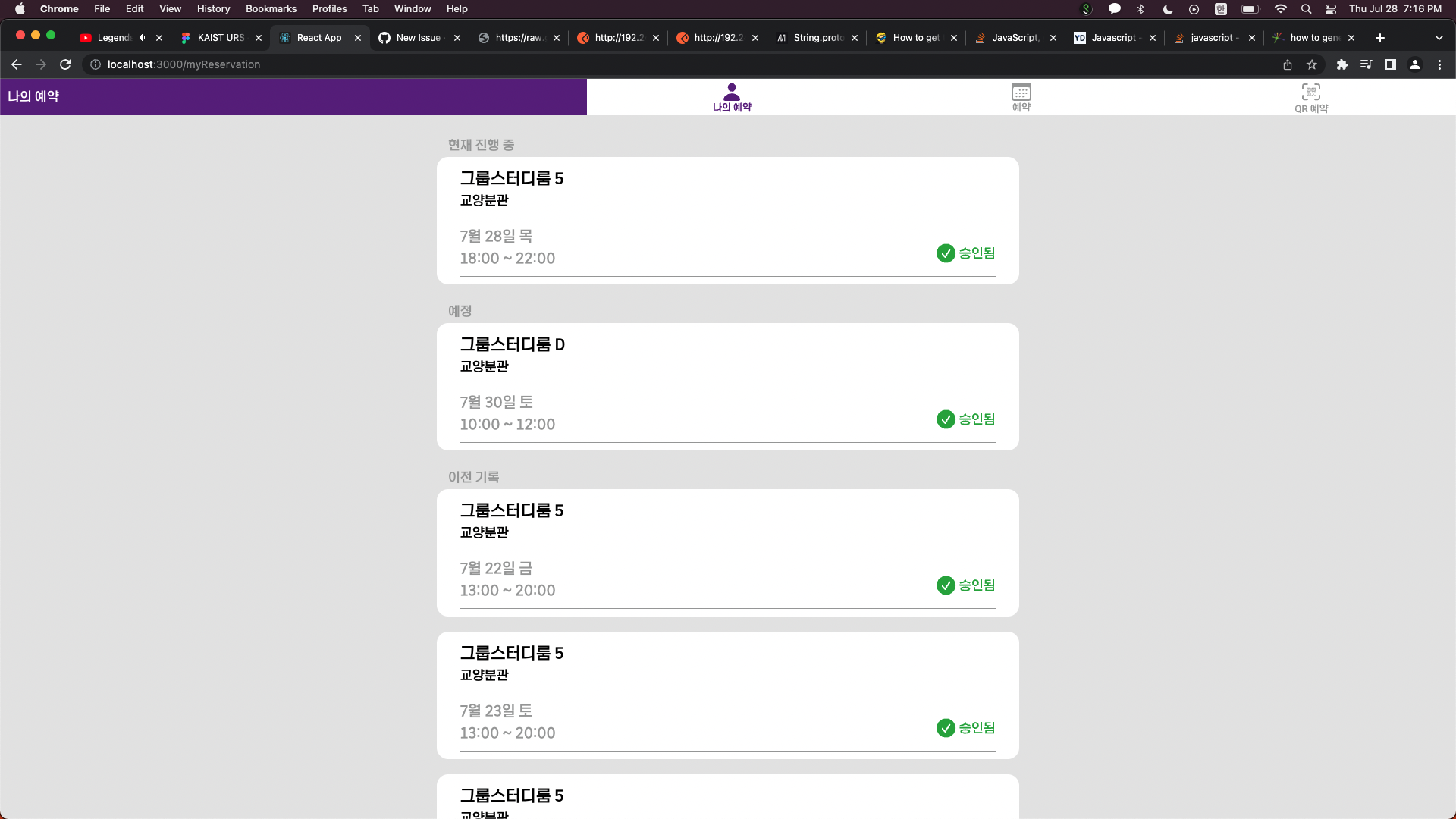The image size is (1456, 819).
Task: Open the global media controls dropdown
Action: coord(1366,64)
